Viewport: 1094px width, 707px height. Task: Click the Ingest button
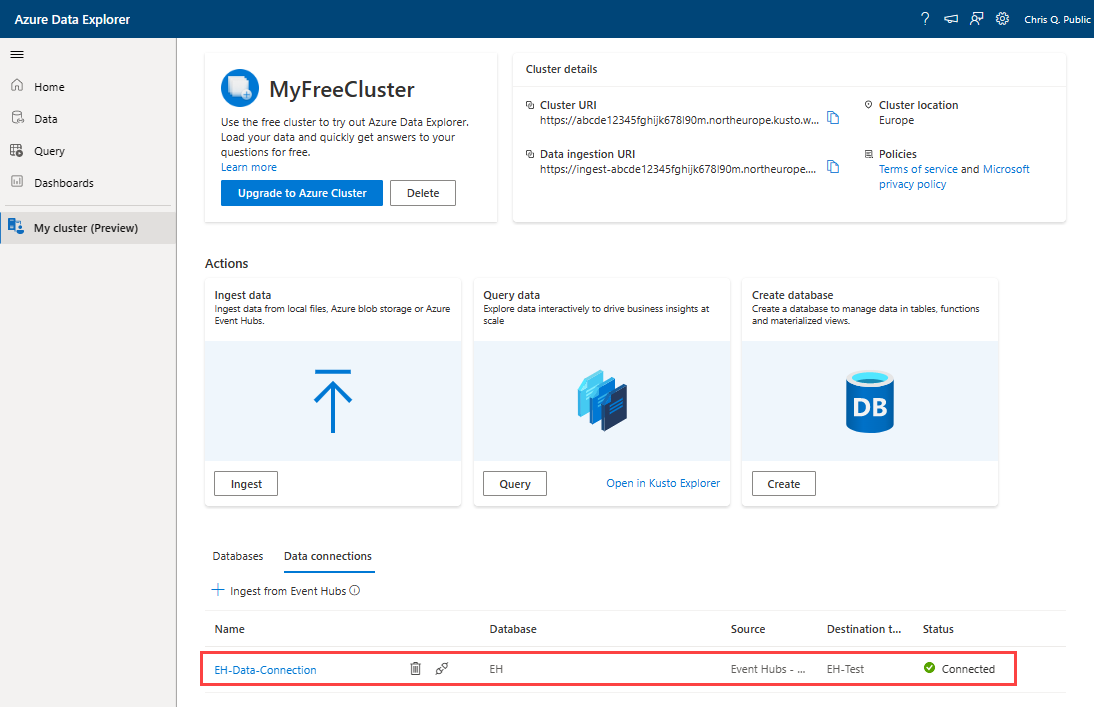click(x=246, y=484)
